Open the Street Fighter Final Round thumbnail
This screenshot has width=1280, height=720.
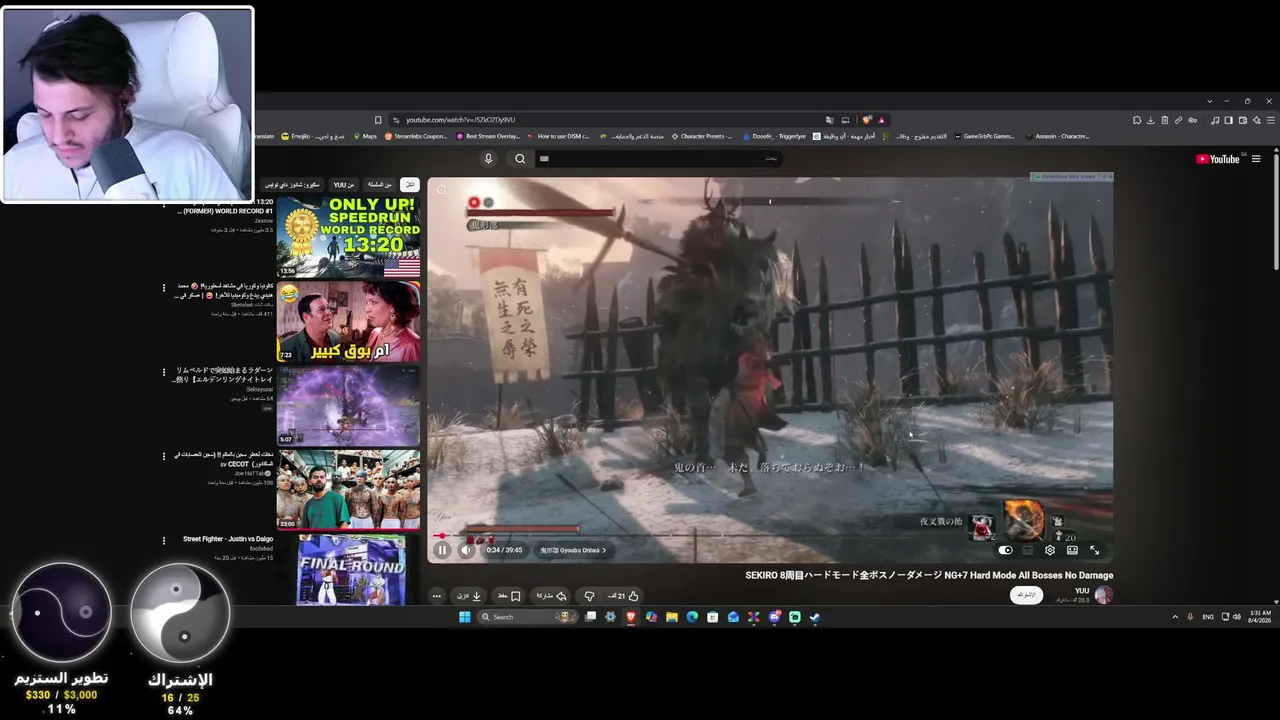pos(350,570)
